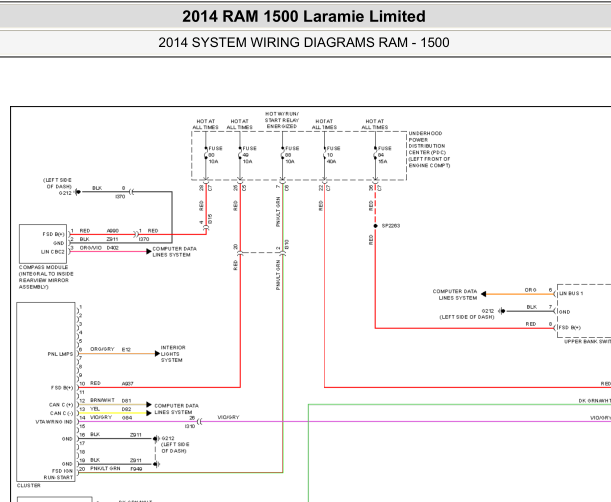Click the "CAN C (-)" pin label

tap(61, 413)
